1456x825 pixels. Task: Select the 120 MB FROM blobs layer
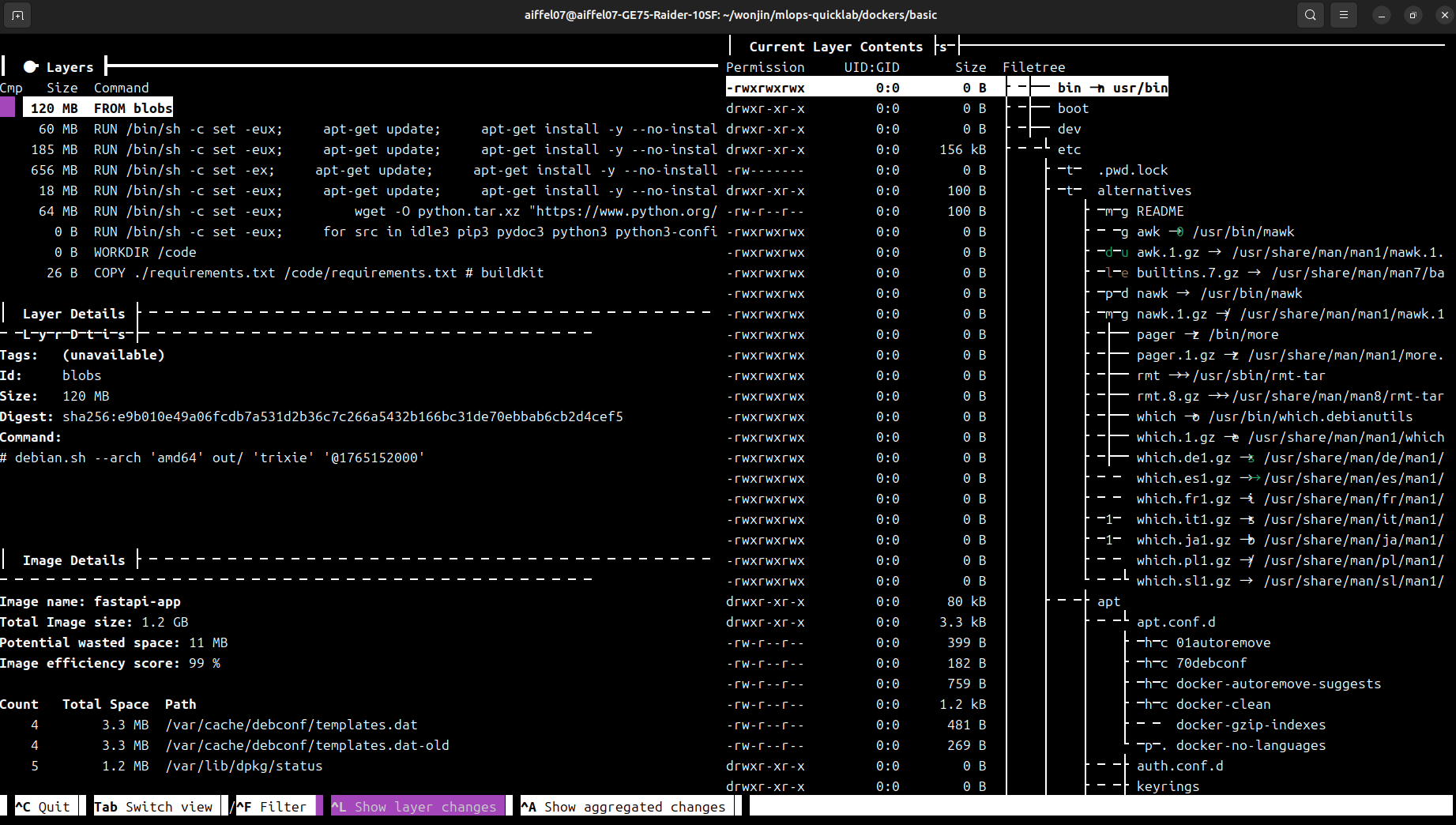point(98,108)
